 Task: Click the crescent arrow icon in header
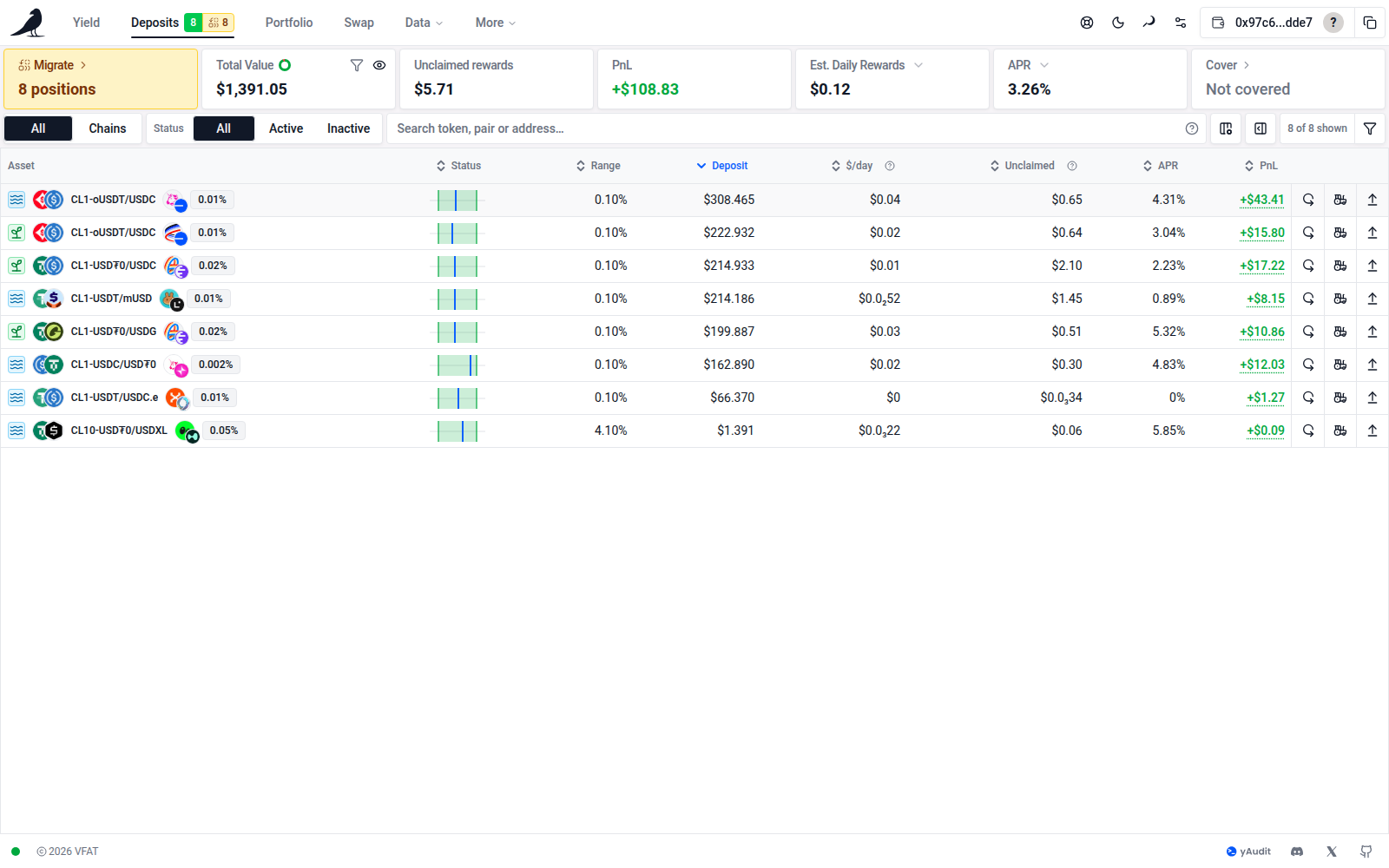click(x=1149, y=23)
